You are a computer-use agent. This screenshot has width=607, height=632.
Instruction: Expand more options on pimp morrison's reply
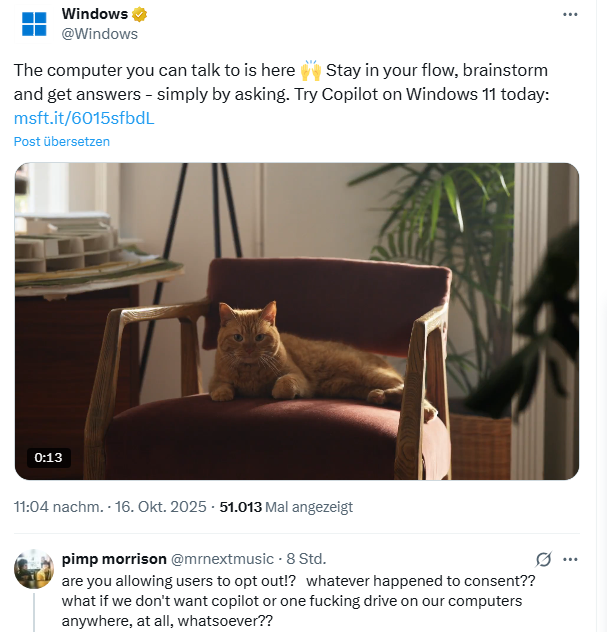571,559
